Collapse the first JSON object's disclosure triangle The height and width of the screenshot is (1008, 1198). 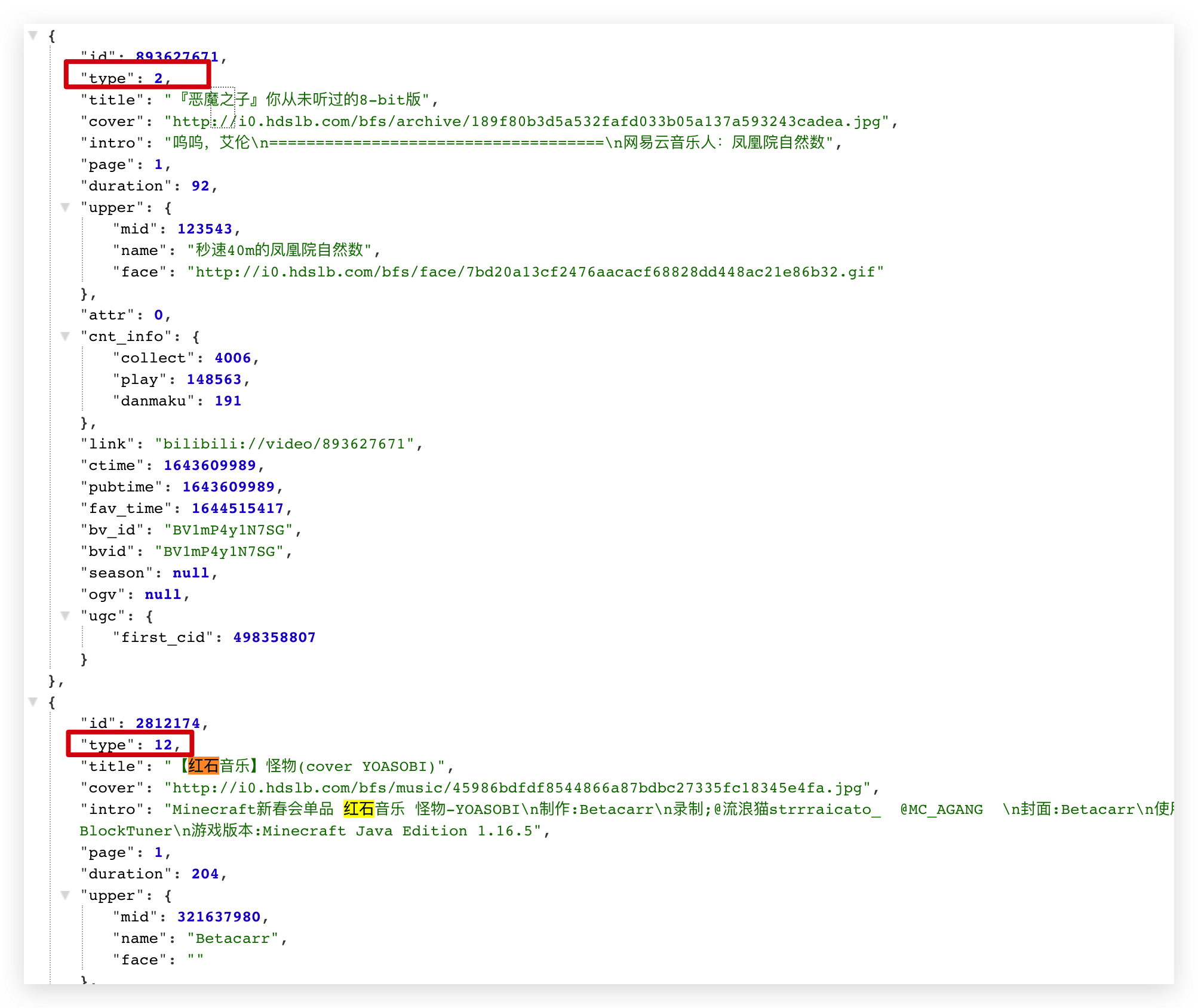click(x=33, y=36)
